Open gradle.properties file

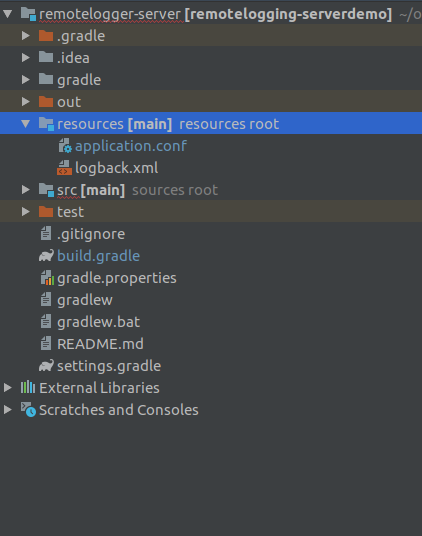(x=117, y=278)
